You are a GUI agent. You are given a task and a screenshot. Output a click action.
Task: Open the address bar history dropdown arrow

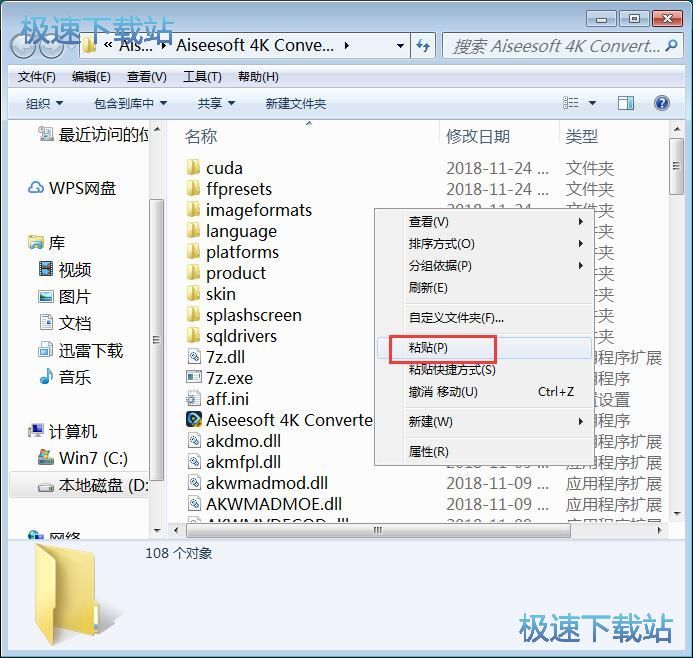400,46
